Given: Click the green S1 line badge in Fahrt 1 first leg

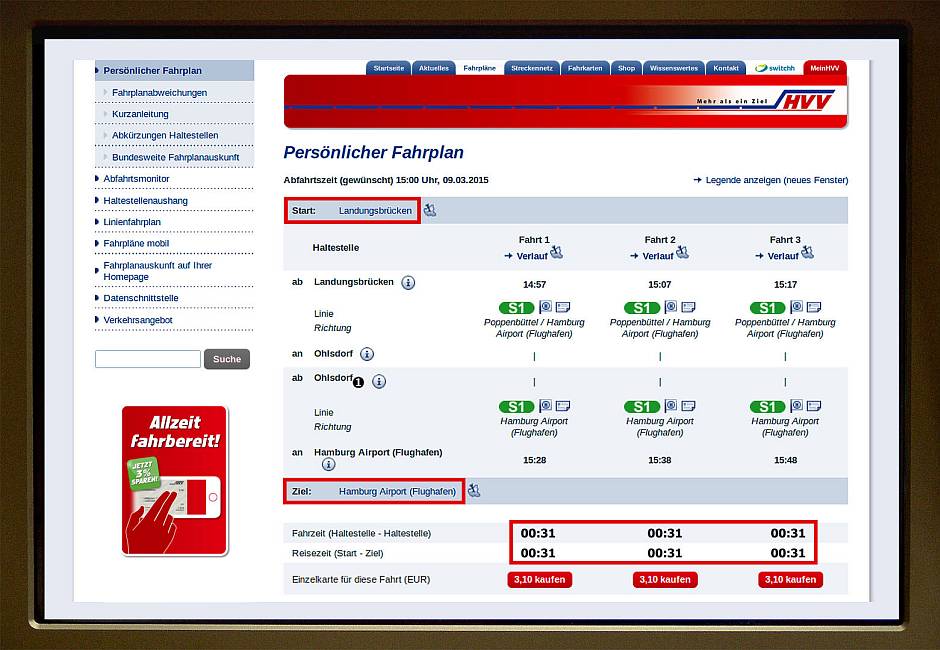Looking at the screenshot, I should click(x=516, y=307).
